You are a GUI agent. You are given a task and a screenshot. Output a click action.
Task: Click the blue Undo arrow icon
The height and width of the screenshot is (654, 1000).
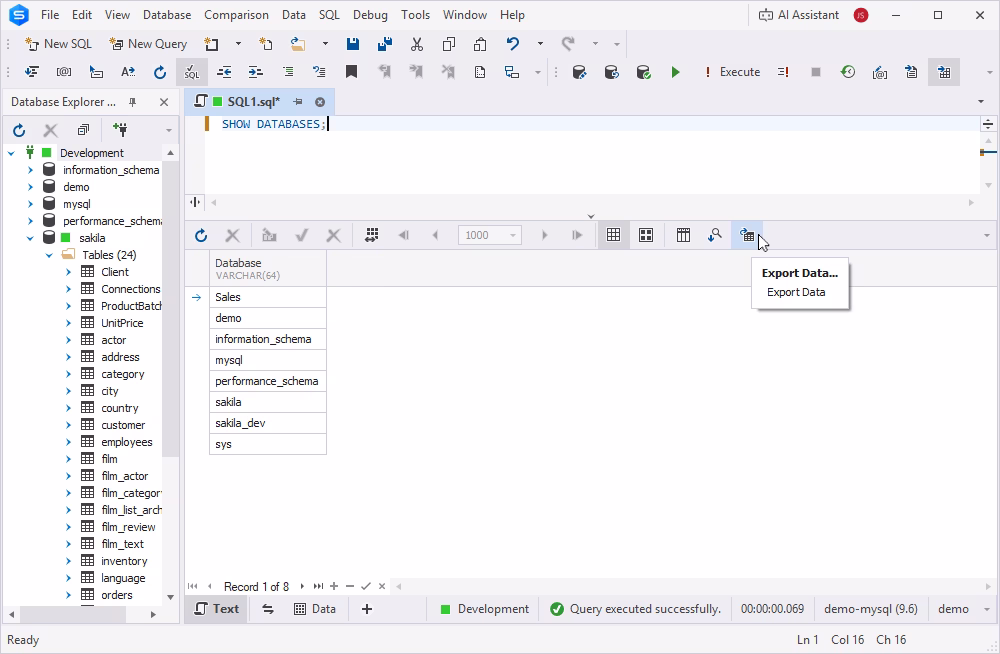click(x=512, y=44)
